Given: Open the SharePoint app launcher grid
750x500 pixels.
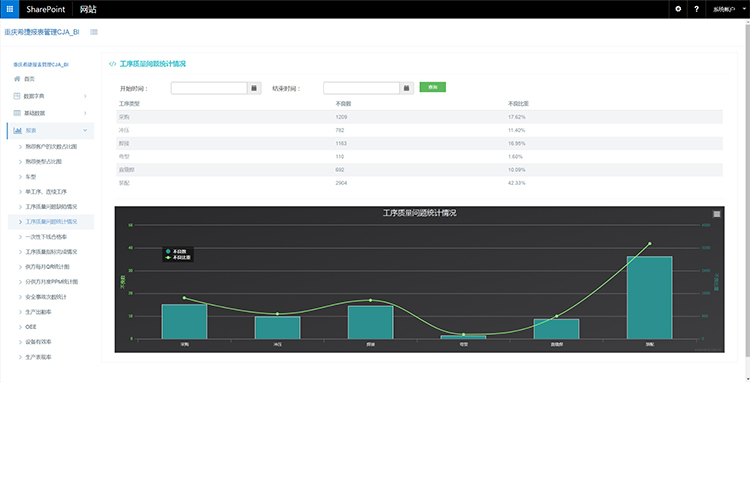Looking at the screenshot, I should click(x=9, y=9).
